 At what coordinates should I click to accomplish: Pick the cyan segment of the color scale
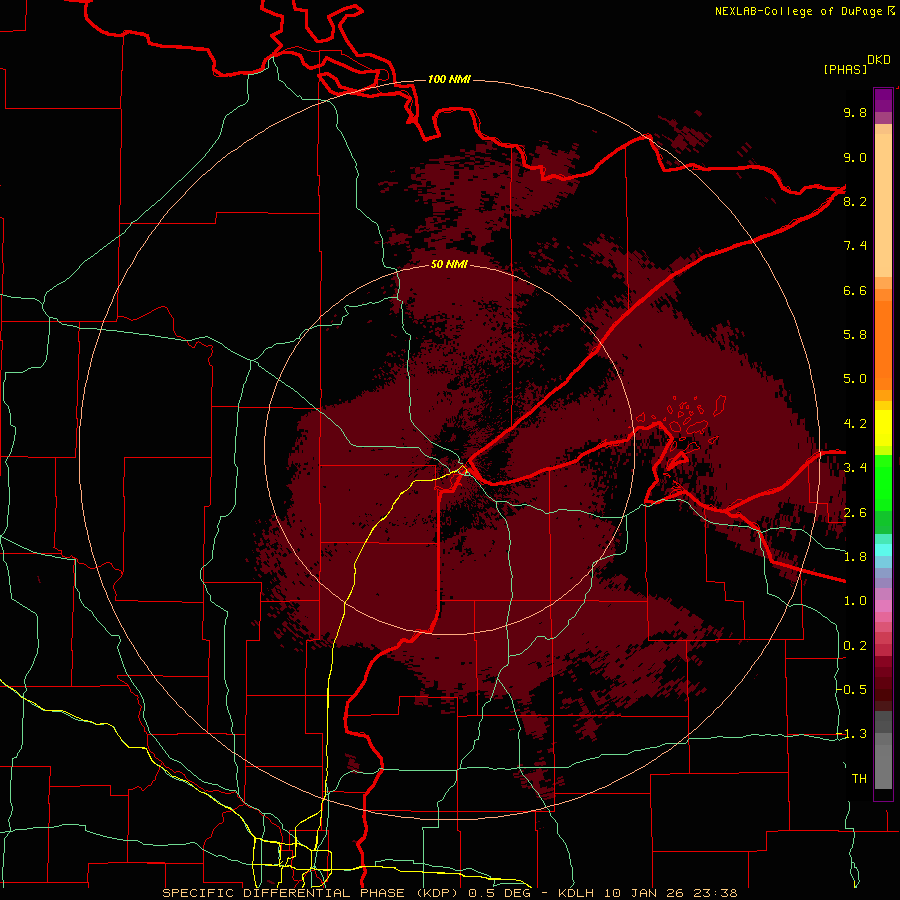pos(883,550)
